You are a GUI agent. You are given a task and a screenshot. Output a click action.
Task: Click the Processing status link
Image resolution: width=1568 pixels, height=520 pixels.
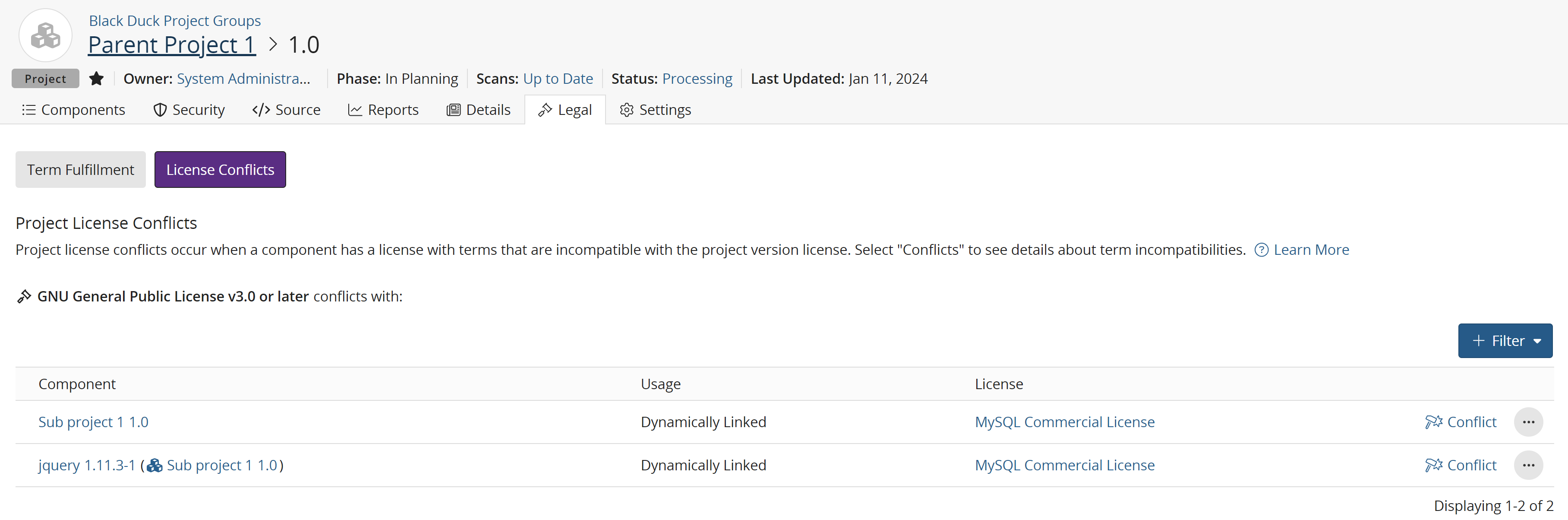[x=697, y=78]
